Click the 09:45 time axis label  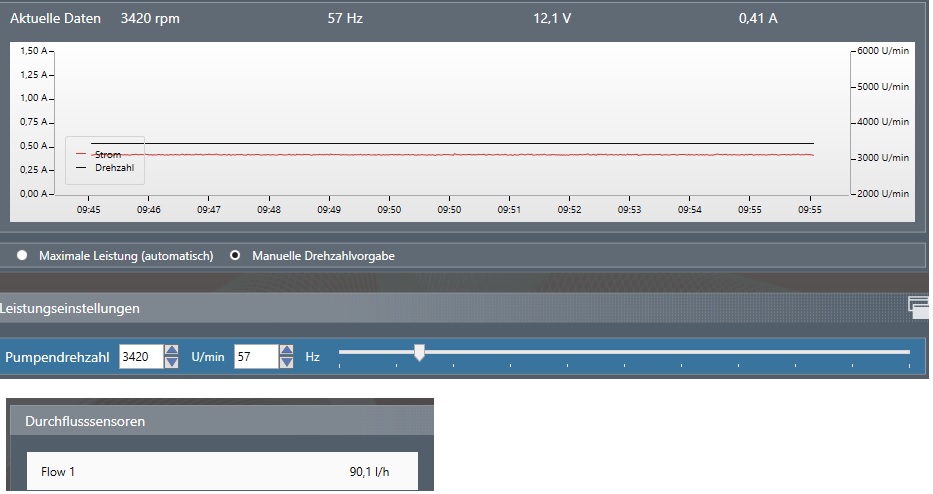(89, 210)
